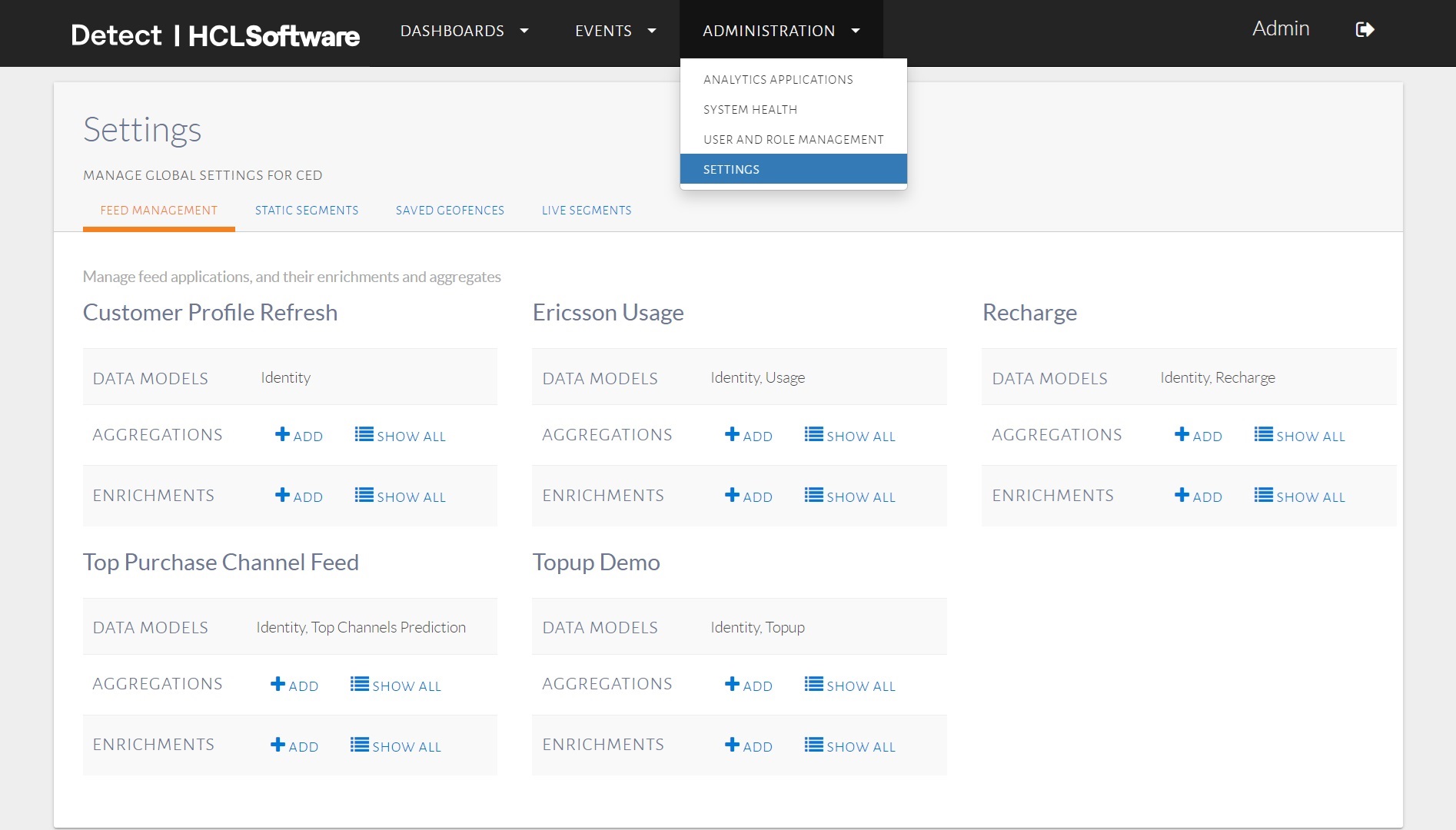The image size is (1456, 830).
Task: Switch to the Static Segments tab
Action: pyautogui.click(x=306, y=211)
